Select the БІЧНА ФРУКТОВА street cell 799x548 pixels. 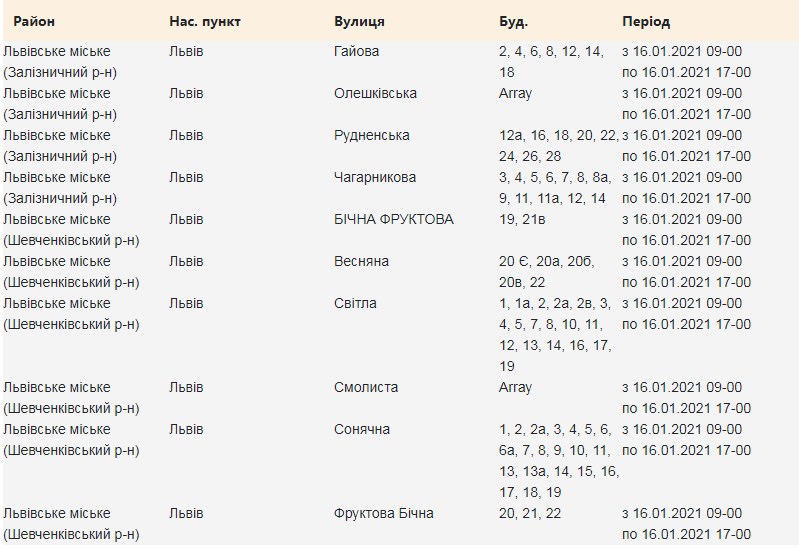(x=393, y=219)
